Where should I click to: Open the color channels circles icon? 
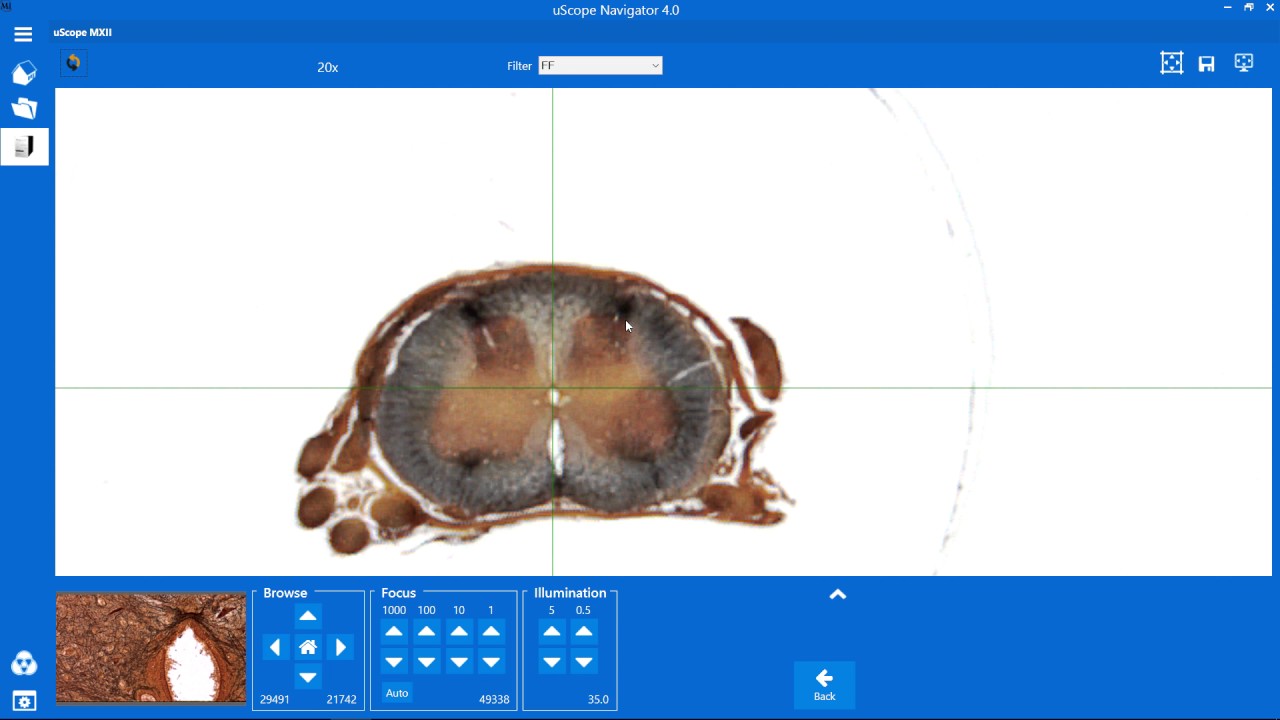click(x=24, y=663)
